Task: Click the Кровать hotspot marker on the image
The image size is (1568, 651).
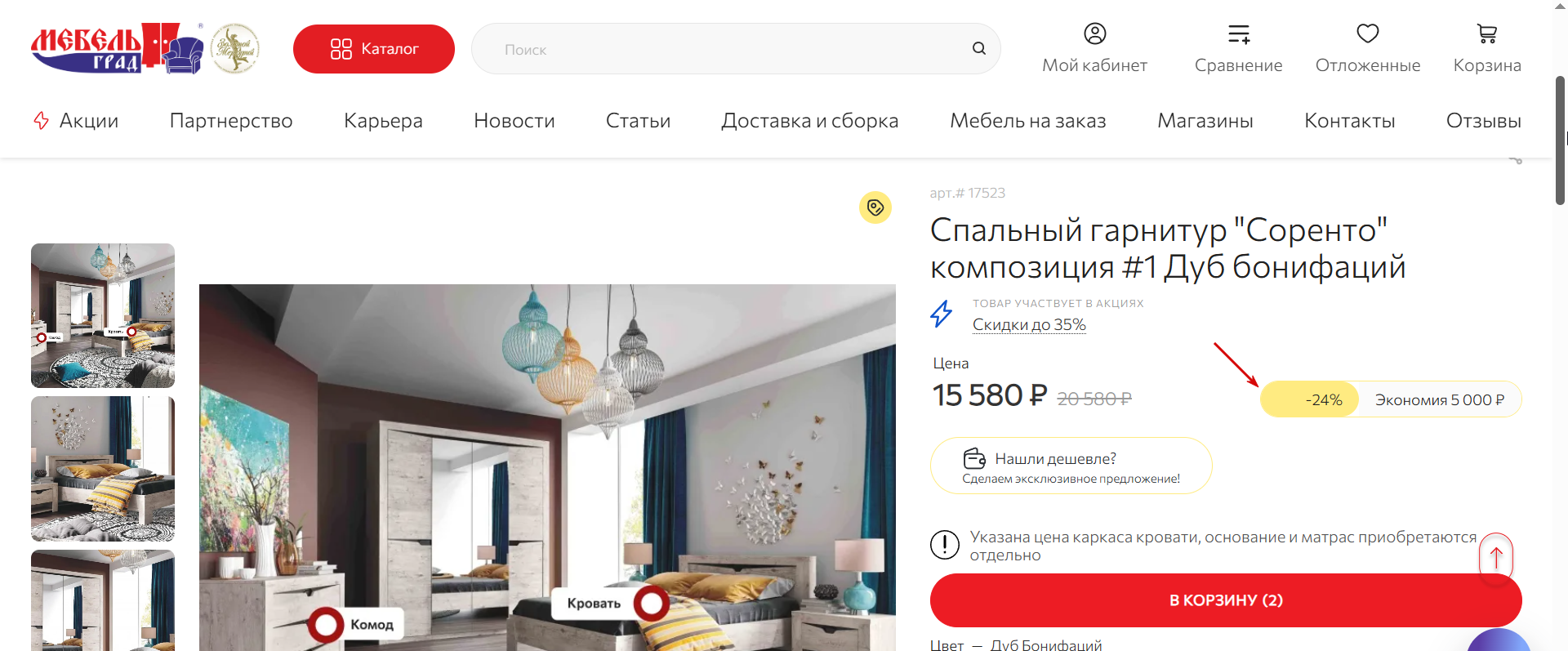Action: 652,604
